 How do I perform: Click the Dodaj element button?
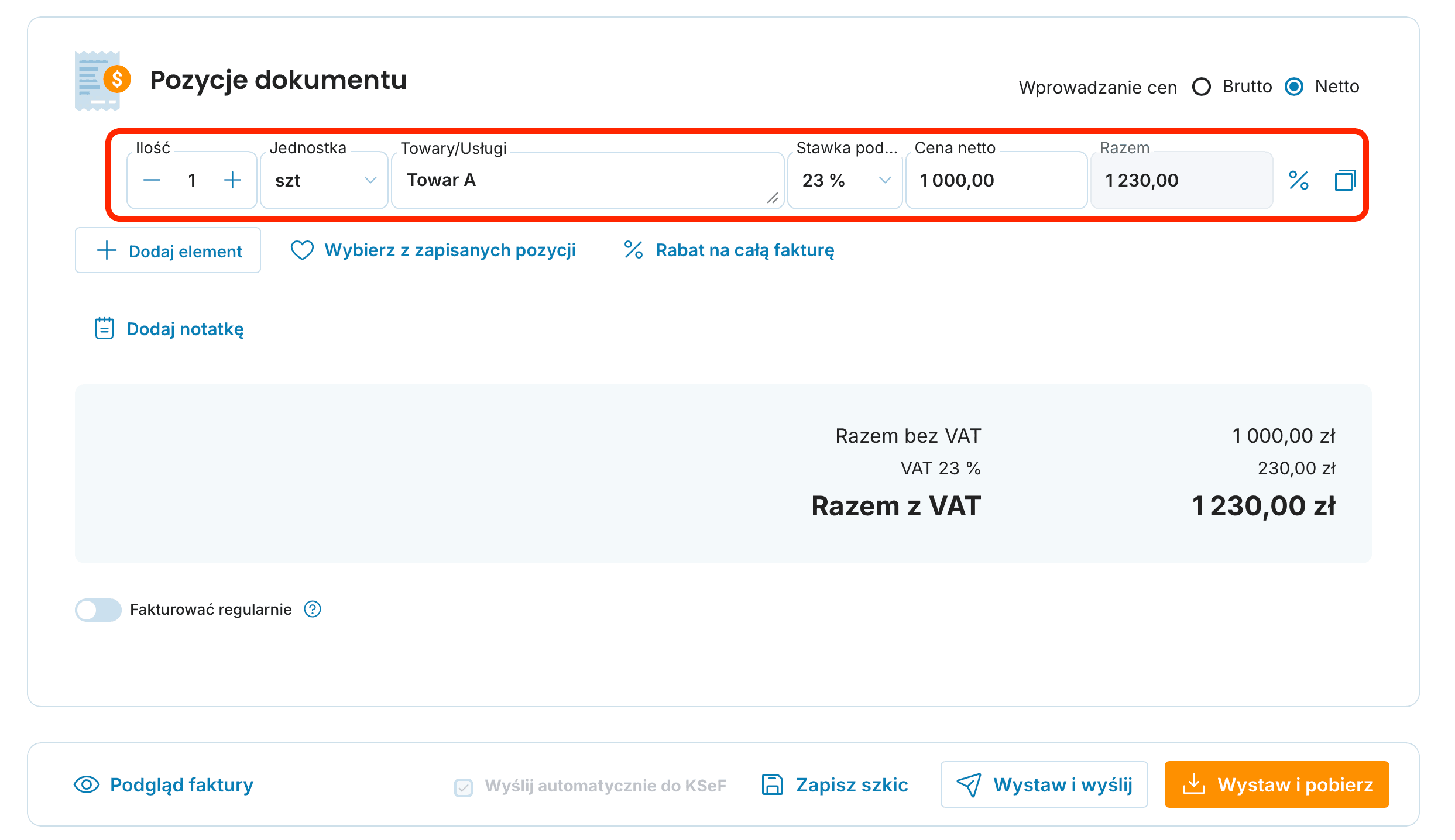tap(168, 250)
